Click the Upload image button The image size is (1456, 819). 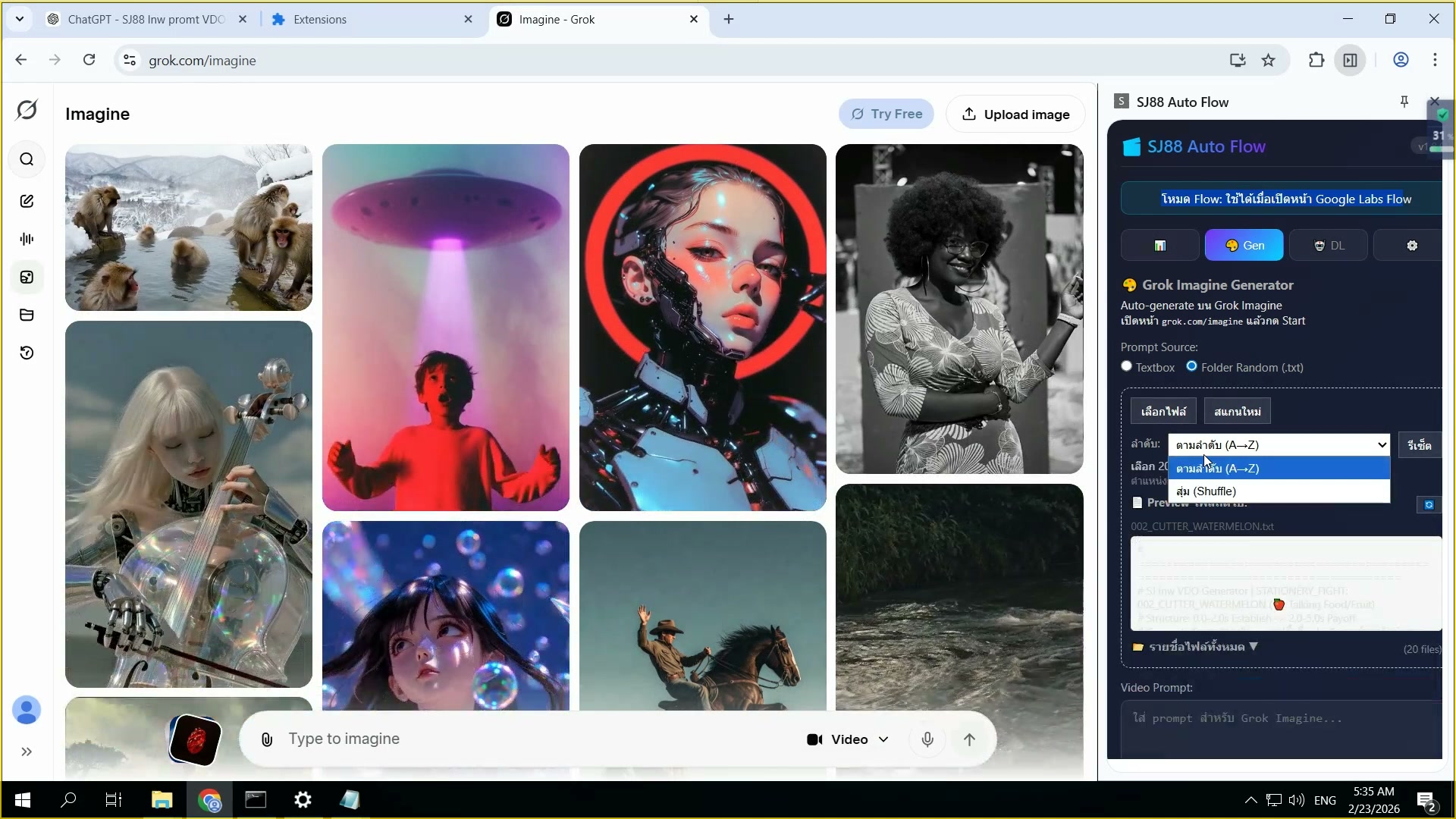(x=1015, y=115)
